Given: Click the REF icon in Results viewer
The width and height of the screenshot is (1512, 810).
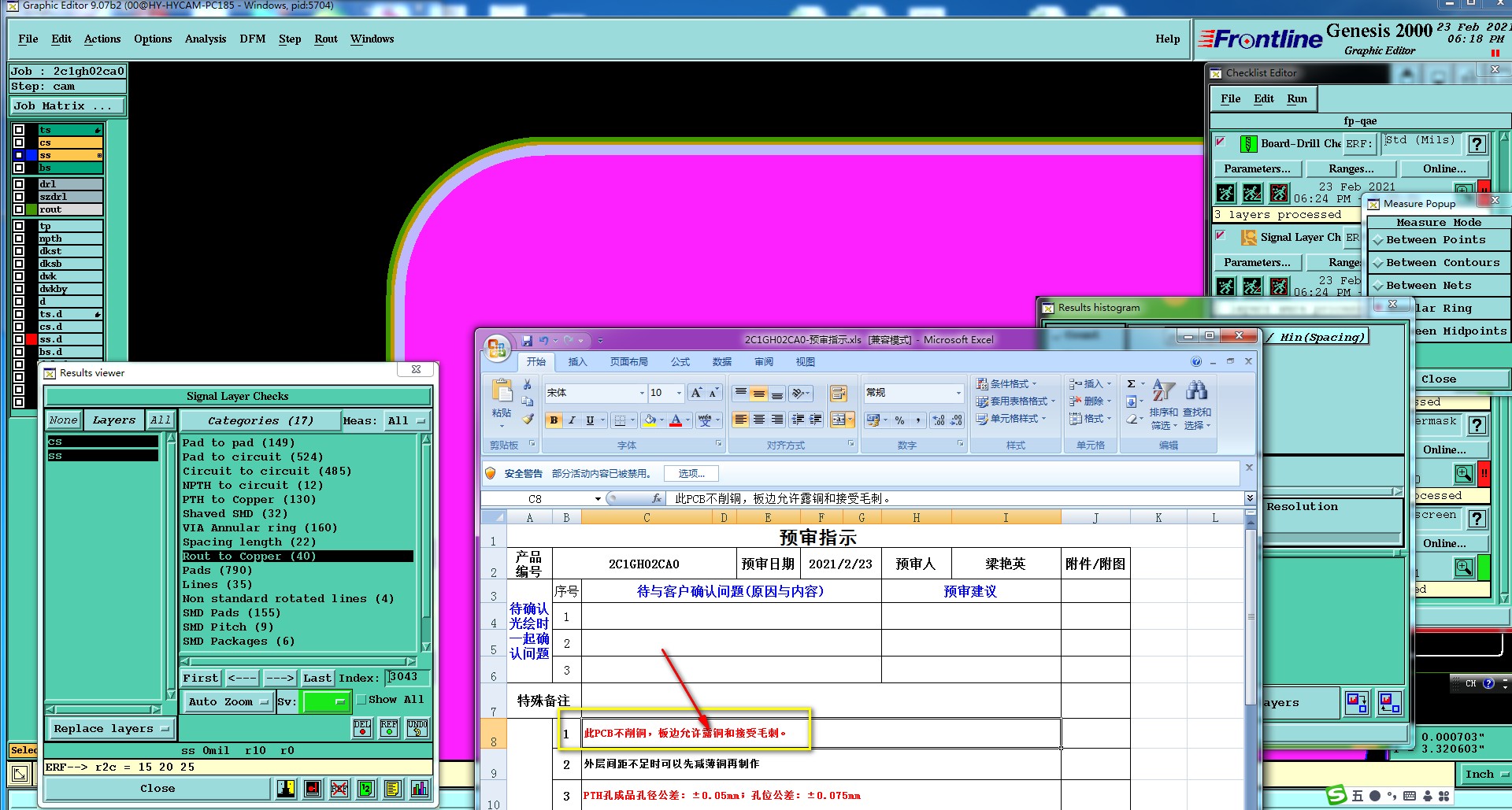Looking at the screenshot, I should click(x=389, y=728).
